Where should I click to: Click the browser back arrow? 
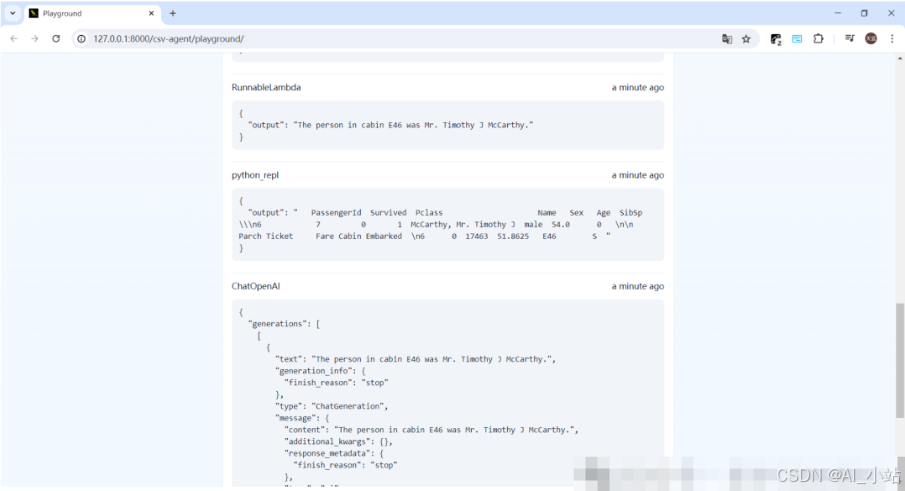pyautogui.click(x=13, y=39)
